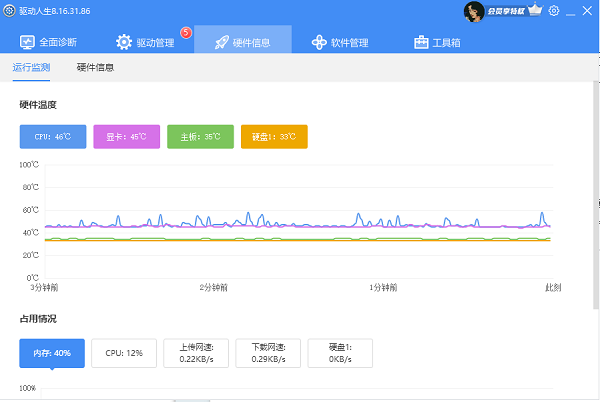Select the 内存 40% usage button
The height and width of the screenshot is (402, 600).
point(52,352)
